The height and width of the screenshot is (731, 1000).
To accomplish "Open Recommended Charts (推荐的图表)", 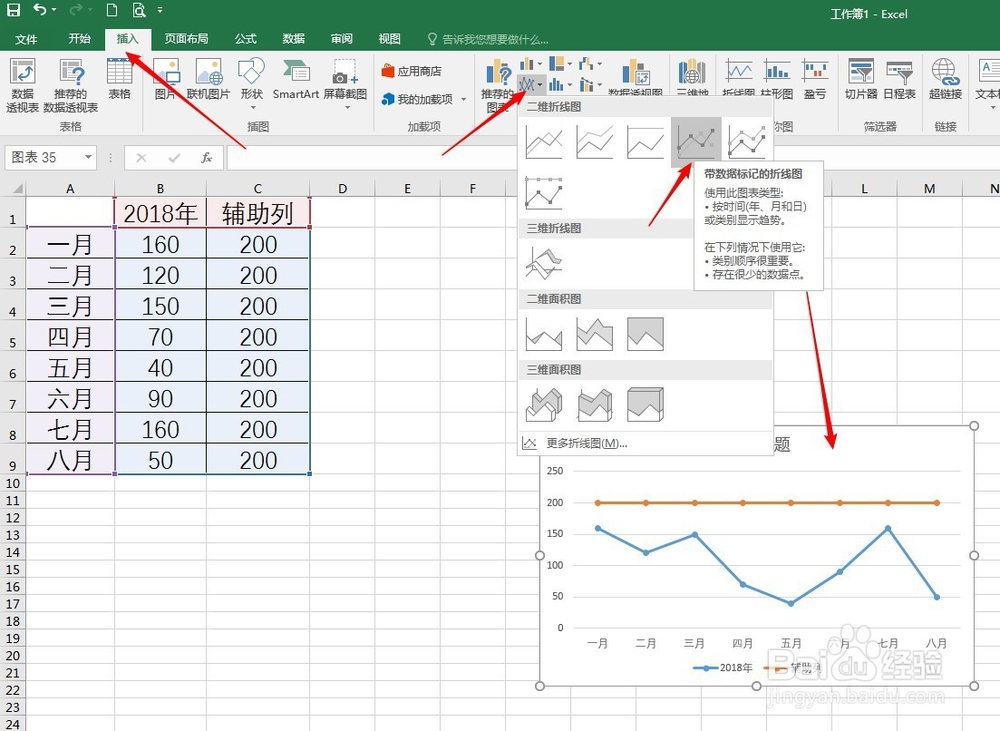I will pyautogui.click(x=497, y=85).
